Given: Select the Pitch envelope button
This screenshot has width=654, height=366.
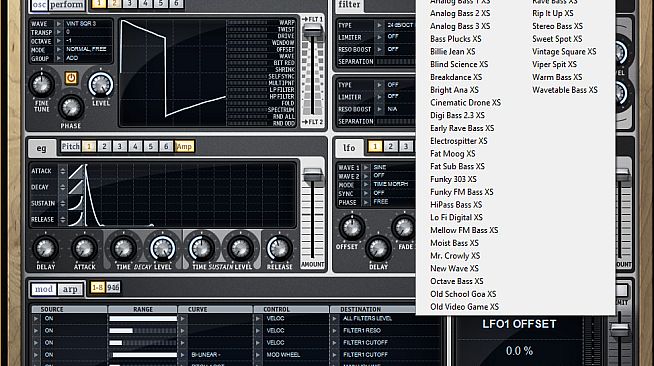Looking at the screenshot, I should (70, 146).
